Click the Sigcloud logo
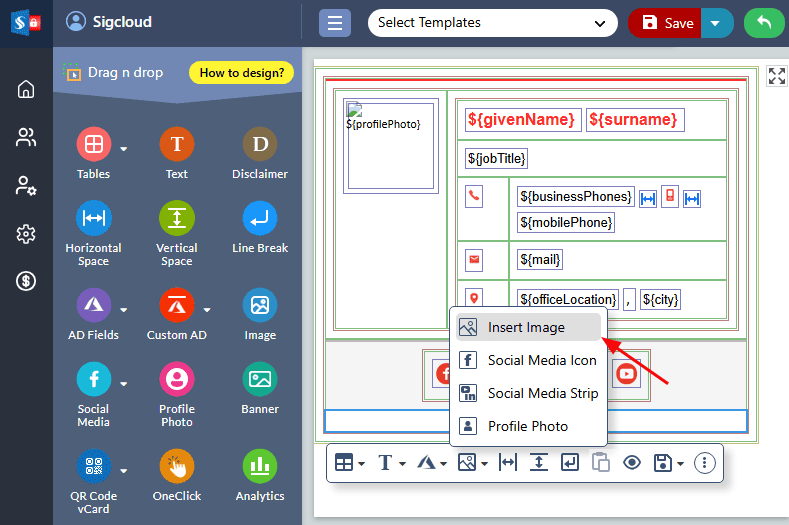Viewport: 789px width, 525px height. 26,23
